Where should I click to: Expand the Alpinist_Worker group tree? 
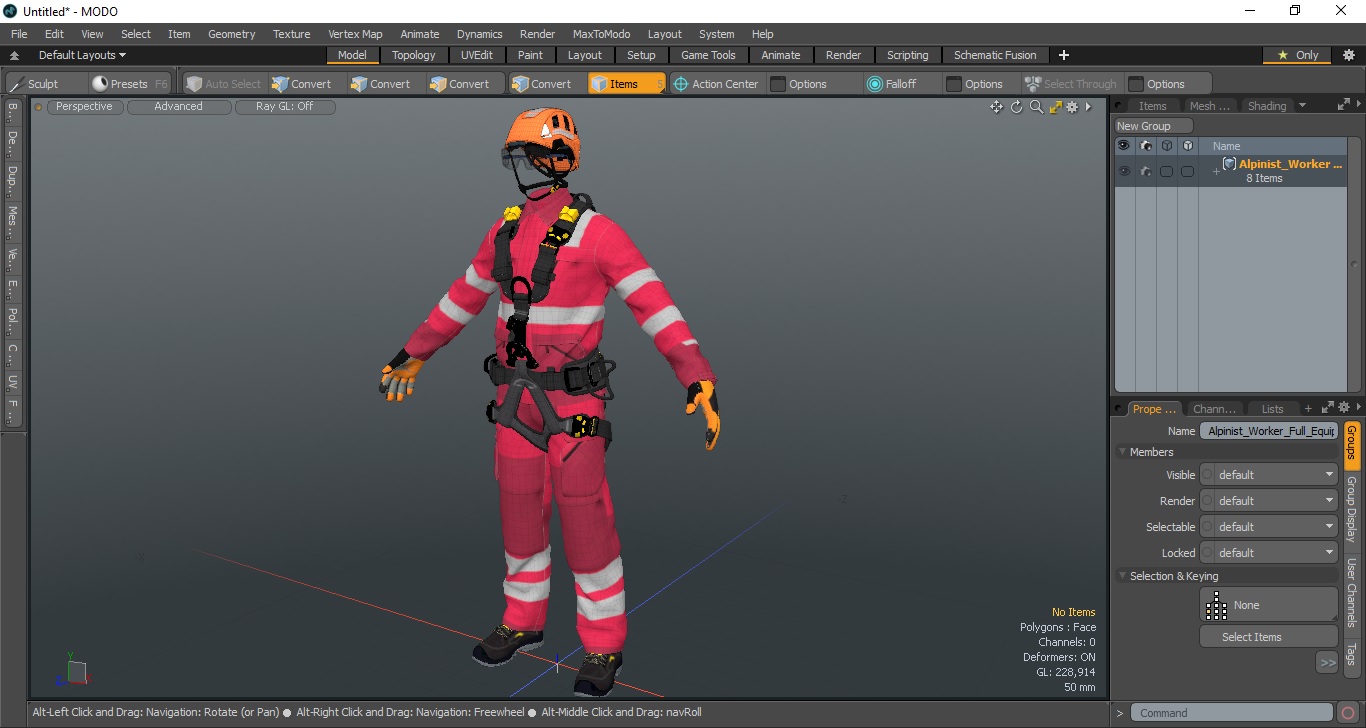1216,172
